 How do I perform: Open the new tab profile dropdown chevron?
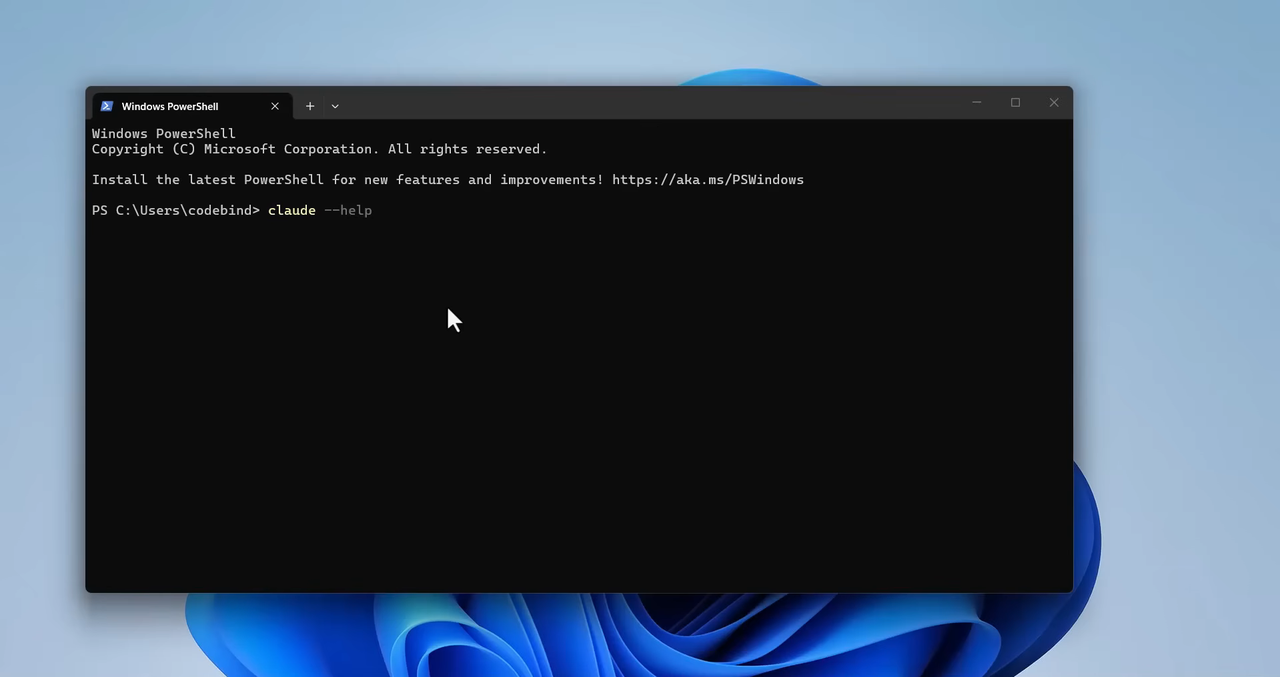click(335, 106)
